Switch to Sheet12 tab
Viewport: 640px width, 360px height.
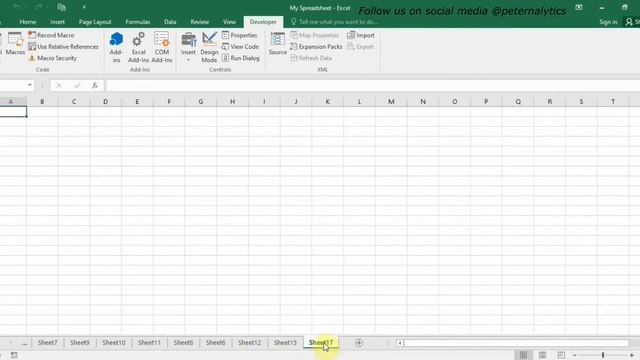click(x=249, y=343)
